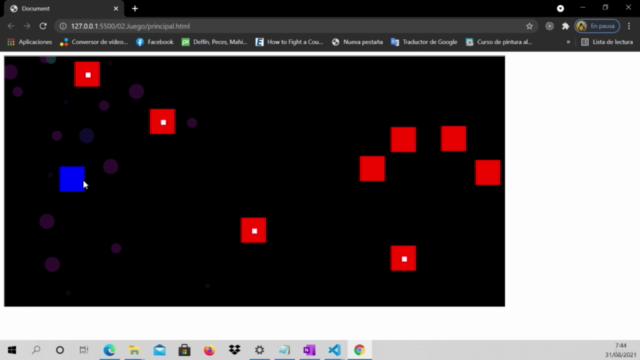The image size is (640, 360).
Task: Select the Document browser tab
Action: pyautogui.click(x=64, y=9)
